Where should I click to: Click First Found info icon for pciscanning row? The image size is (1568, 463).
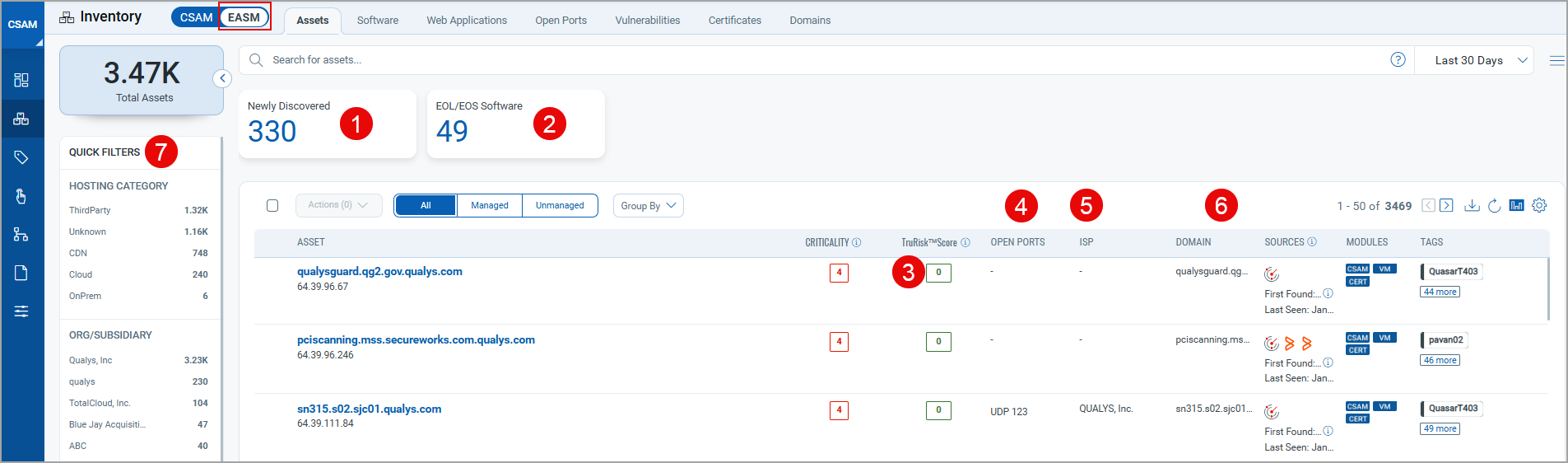click(x=1328, y=362)
